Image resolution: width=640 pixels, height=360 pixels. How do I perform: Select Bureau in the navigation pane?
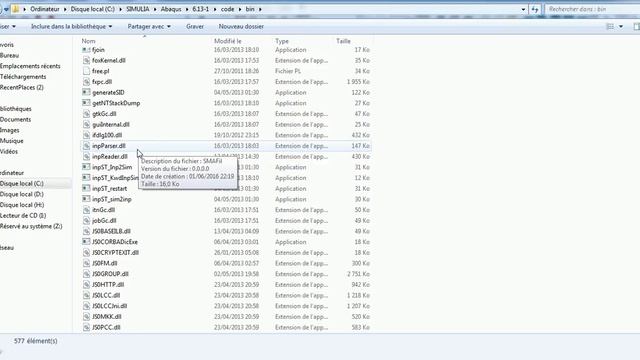click(9, 56)
